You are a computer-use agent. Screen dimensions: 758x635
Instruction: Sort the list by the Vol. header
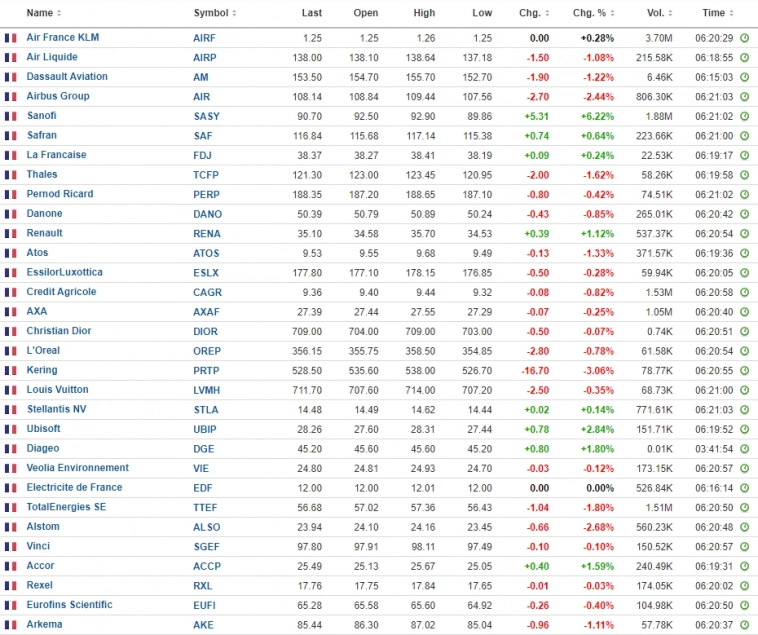coord(658,13)
